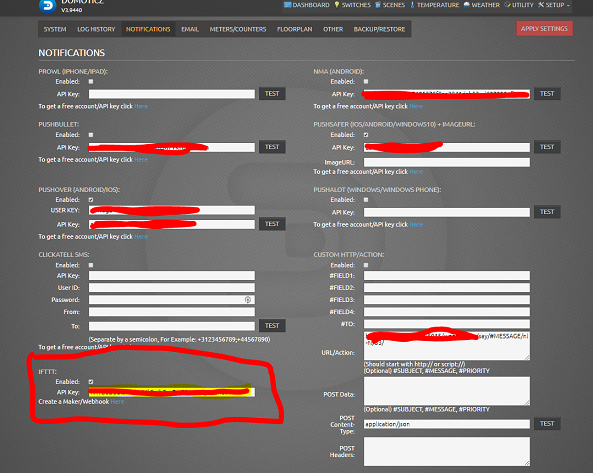This screenshot has height=473, width=593.
Task: Test the Pushsafer notification
Action: click(547, 147)
